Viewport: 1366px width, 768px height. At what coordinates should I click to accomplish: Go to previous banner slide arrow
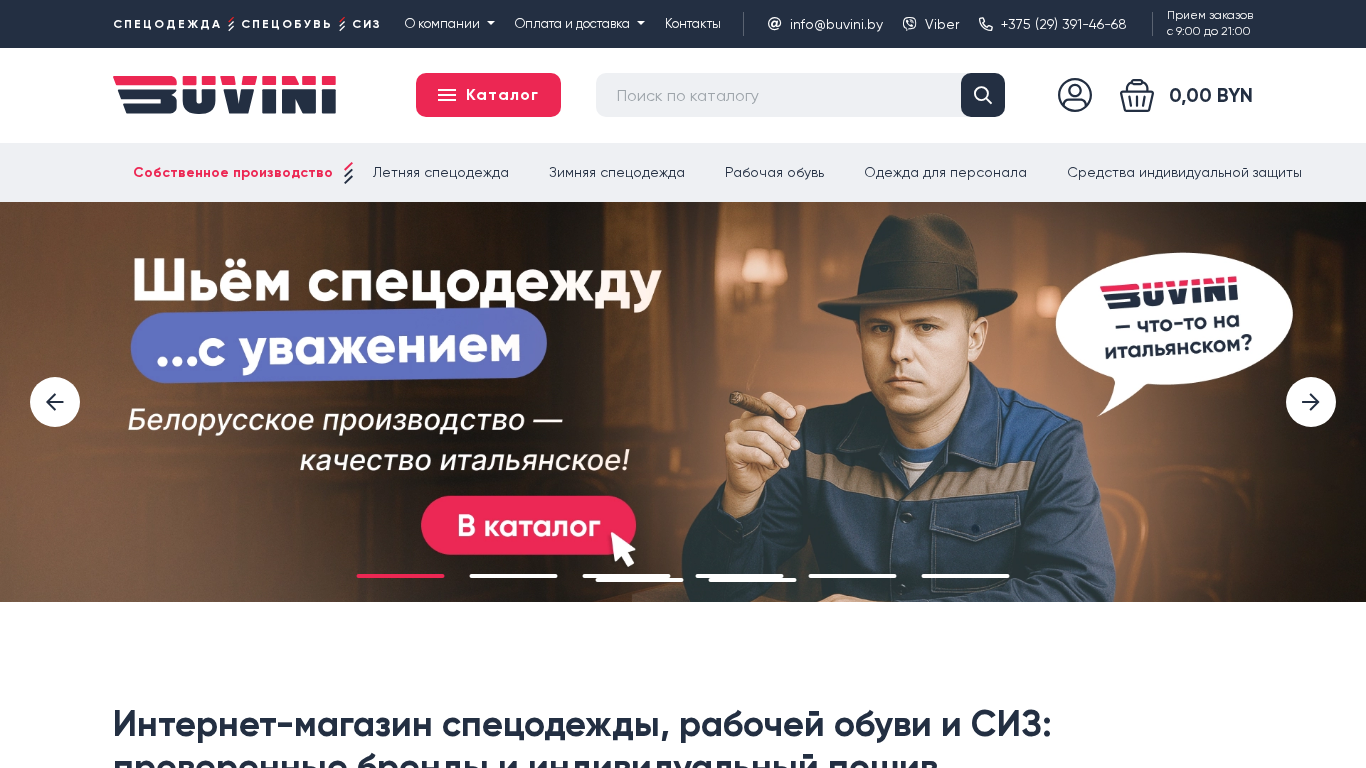click(55, 402)
